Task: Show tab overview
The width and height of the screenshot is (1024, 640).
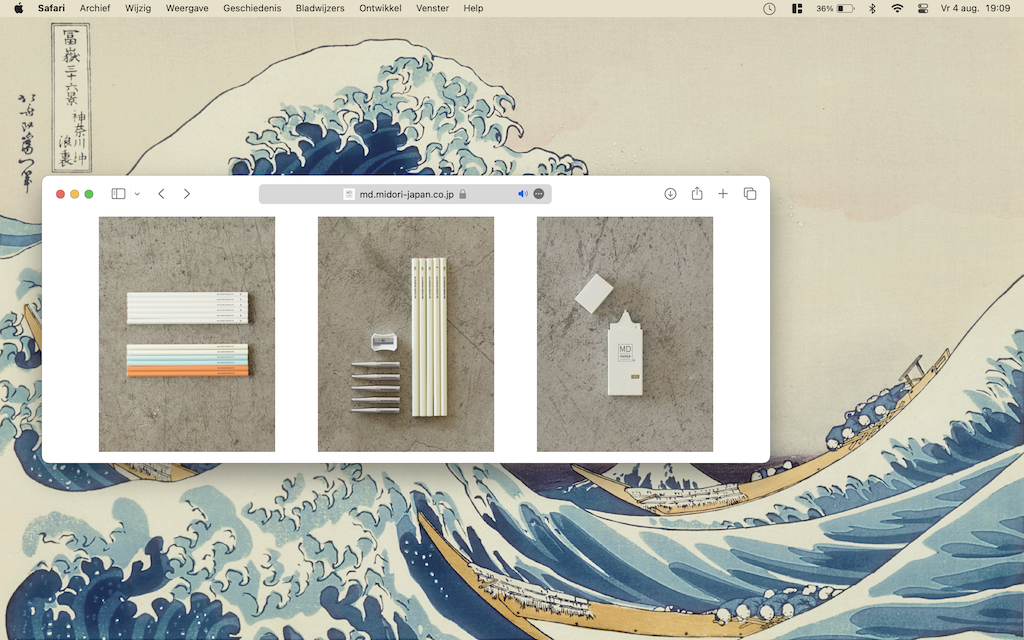Action: coord(750,194)
